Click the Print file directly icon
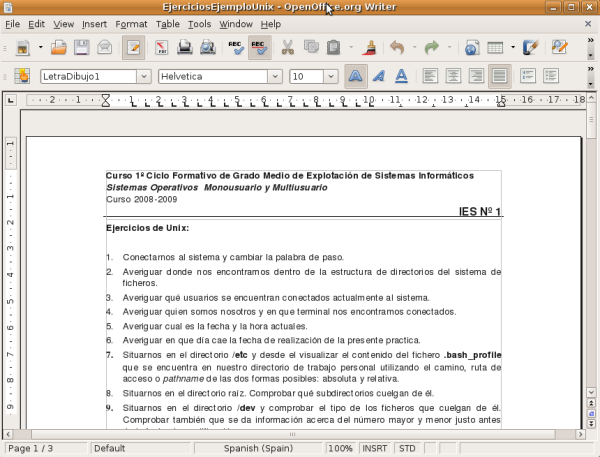This screenshot has height=457, width=600. click(185, 47)
